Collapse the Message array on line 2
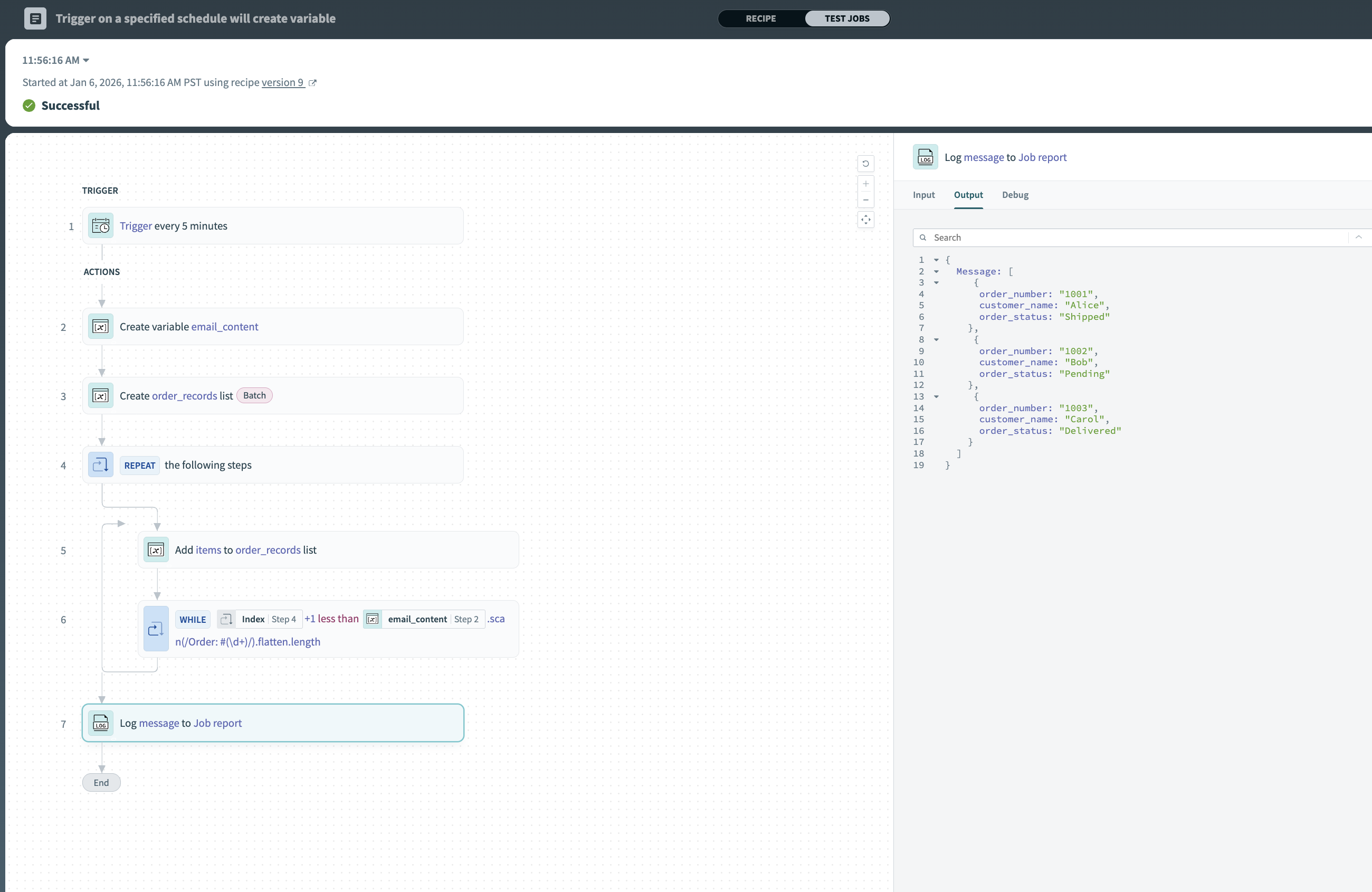The height and width of the screenshot is (892, 1372). click(x=936, y=272)
